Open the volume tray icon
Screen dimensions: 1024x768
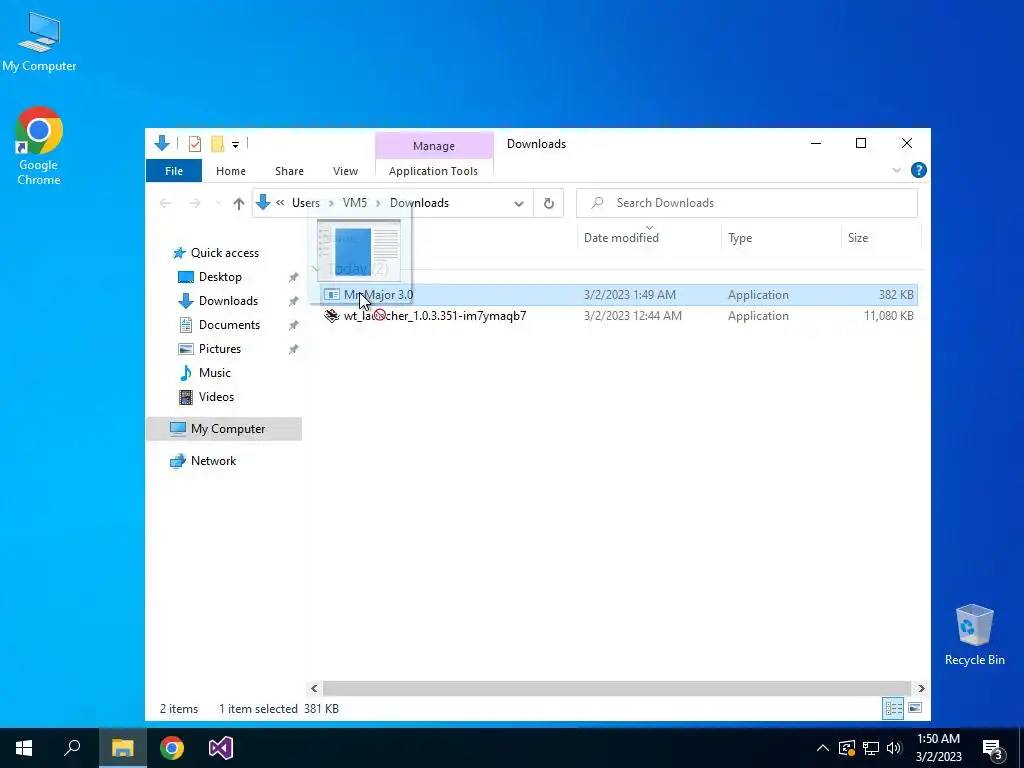[x=894, y=748]
